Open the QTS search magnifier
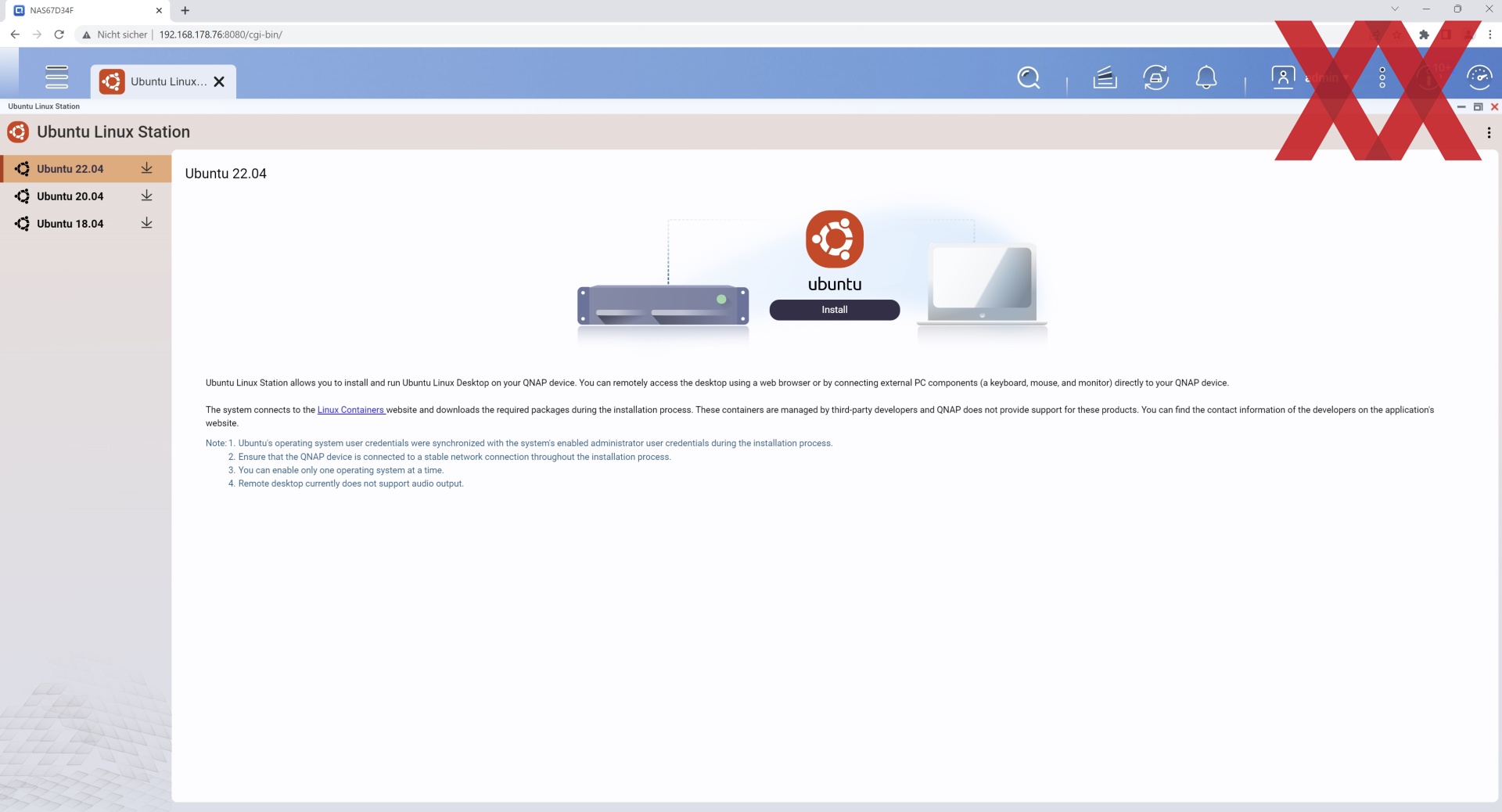Screen dimensions: 1502x812 pos(1028,77)
